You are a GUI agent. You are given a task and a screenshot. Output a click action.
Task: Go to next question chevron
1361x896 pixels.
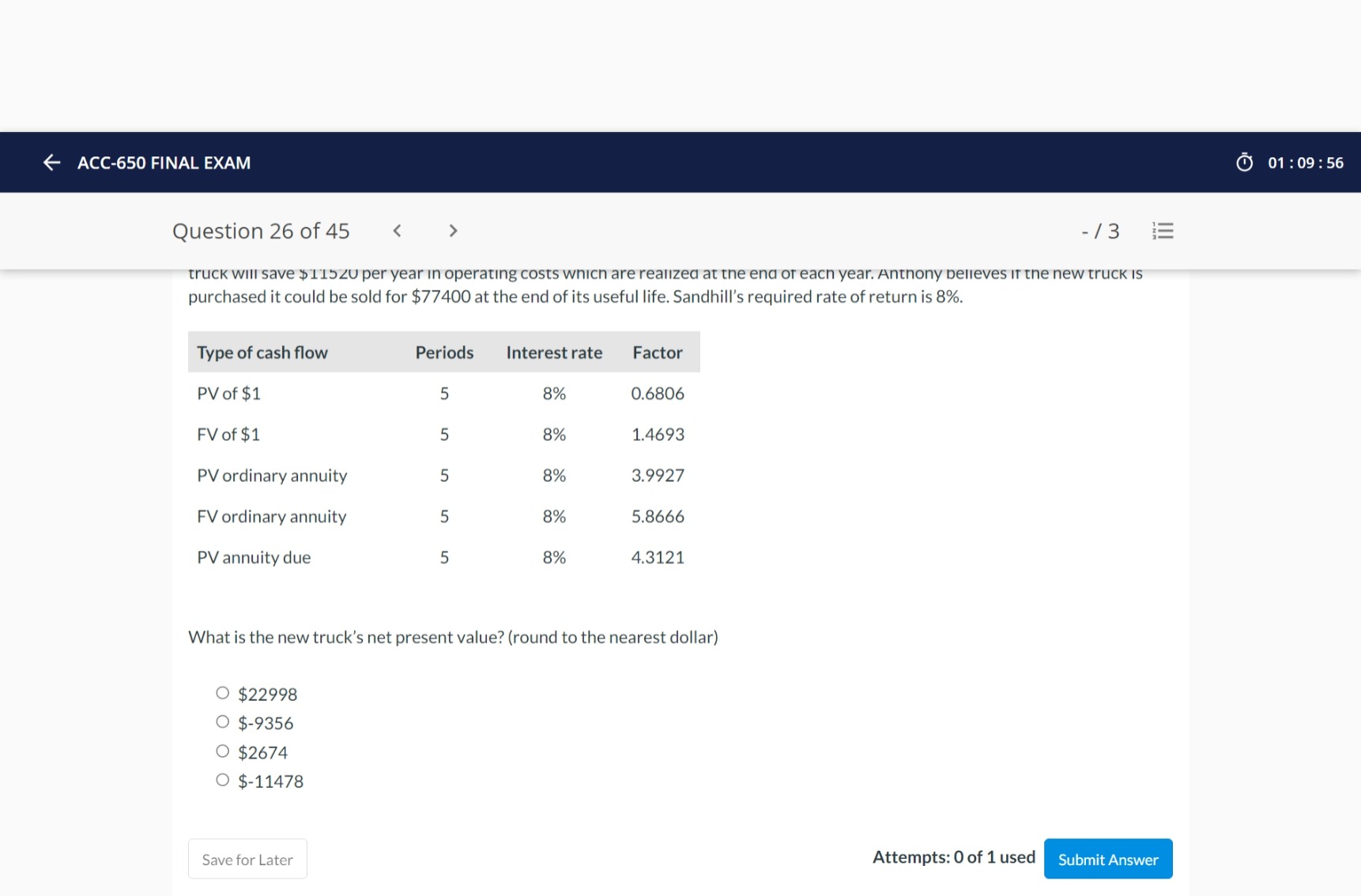(453, 231)
